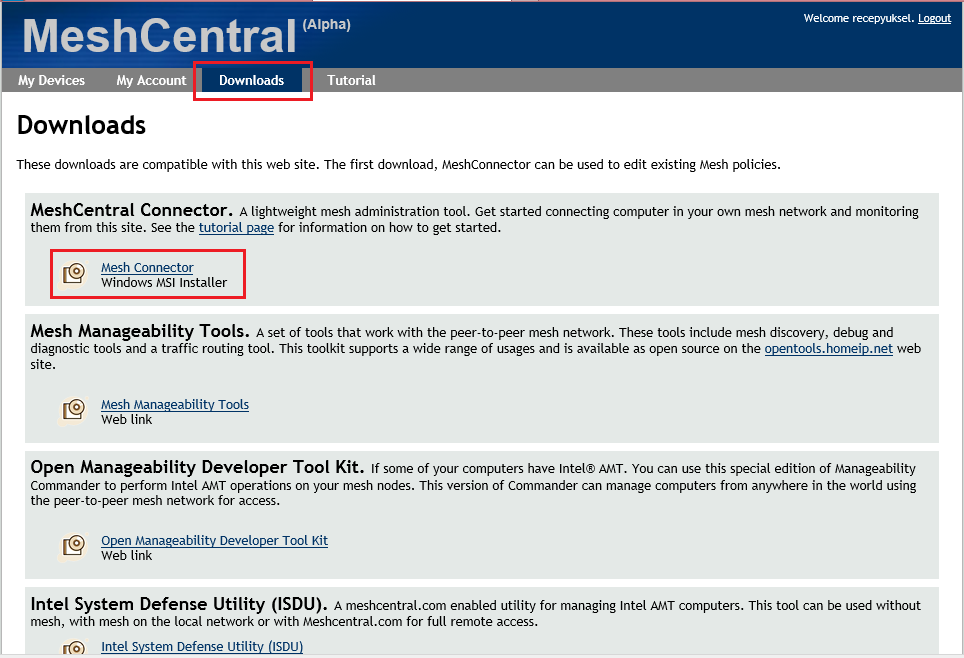Click the Mesh Manageability Tools disc icon
This screenshot has width=964, height=658.
[74, 410]
